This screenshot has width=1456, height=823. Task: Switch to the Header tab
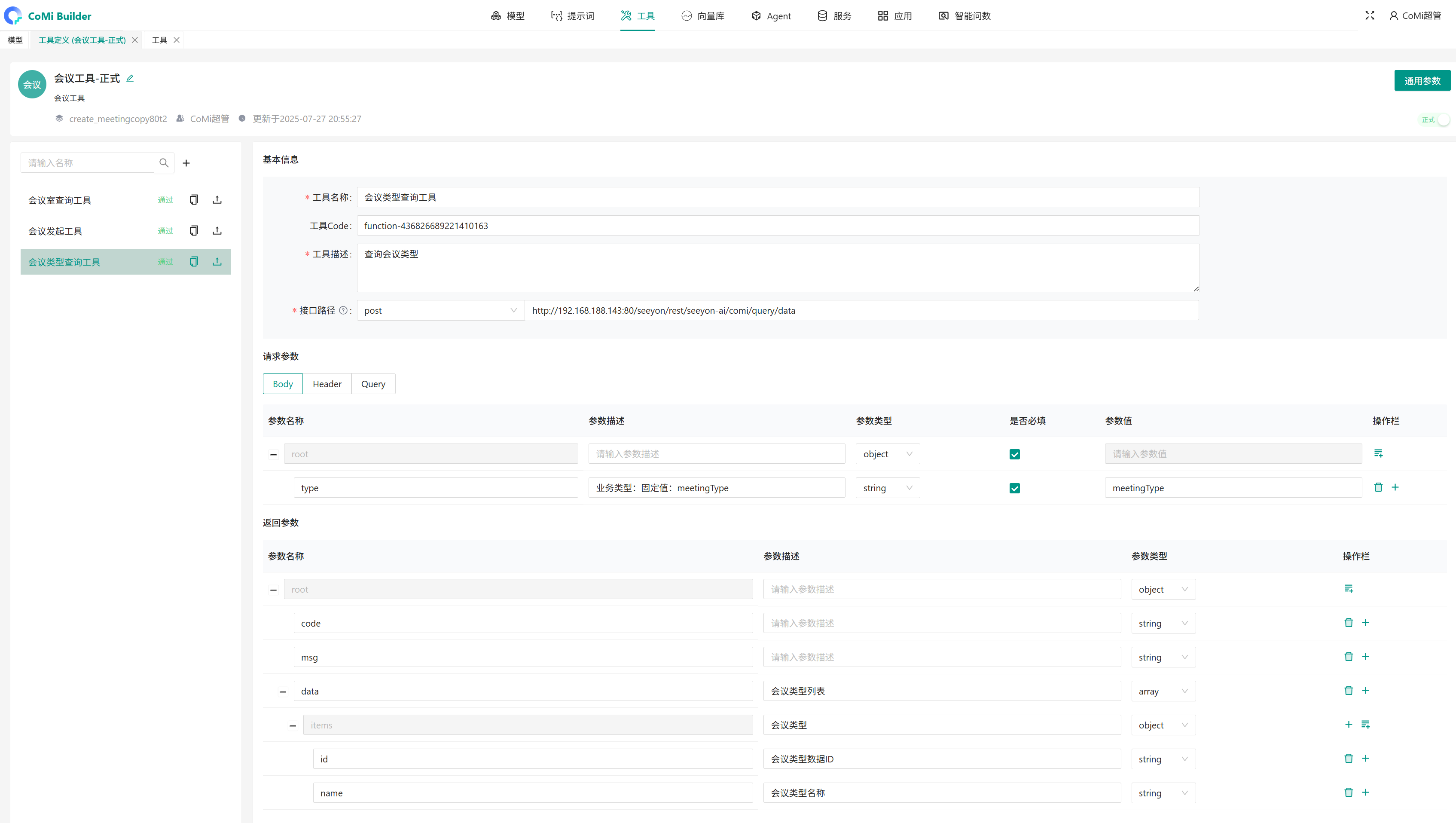tap(327, 384)
